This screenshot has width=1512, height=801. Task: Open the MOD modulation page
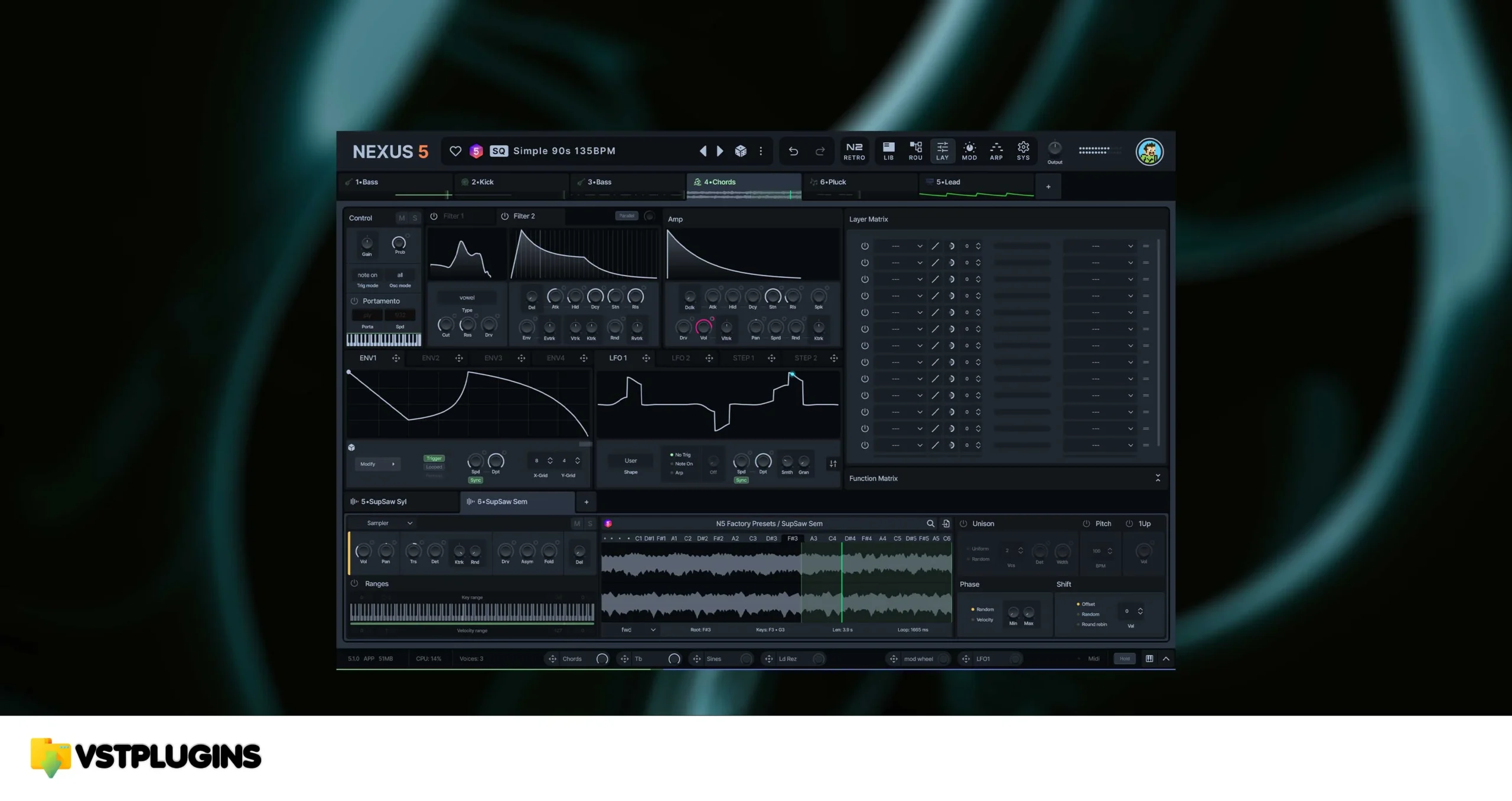coord(969,151)
